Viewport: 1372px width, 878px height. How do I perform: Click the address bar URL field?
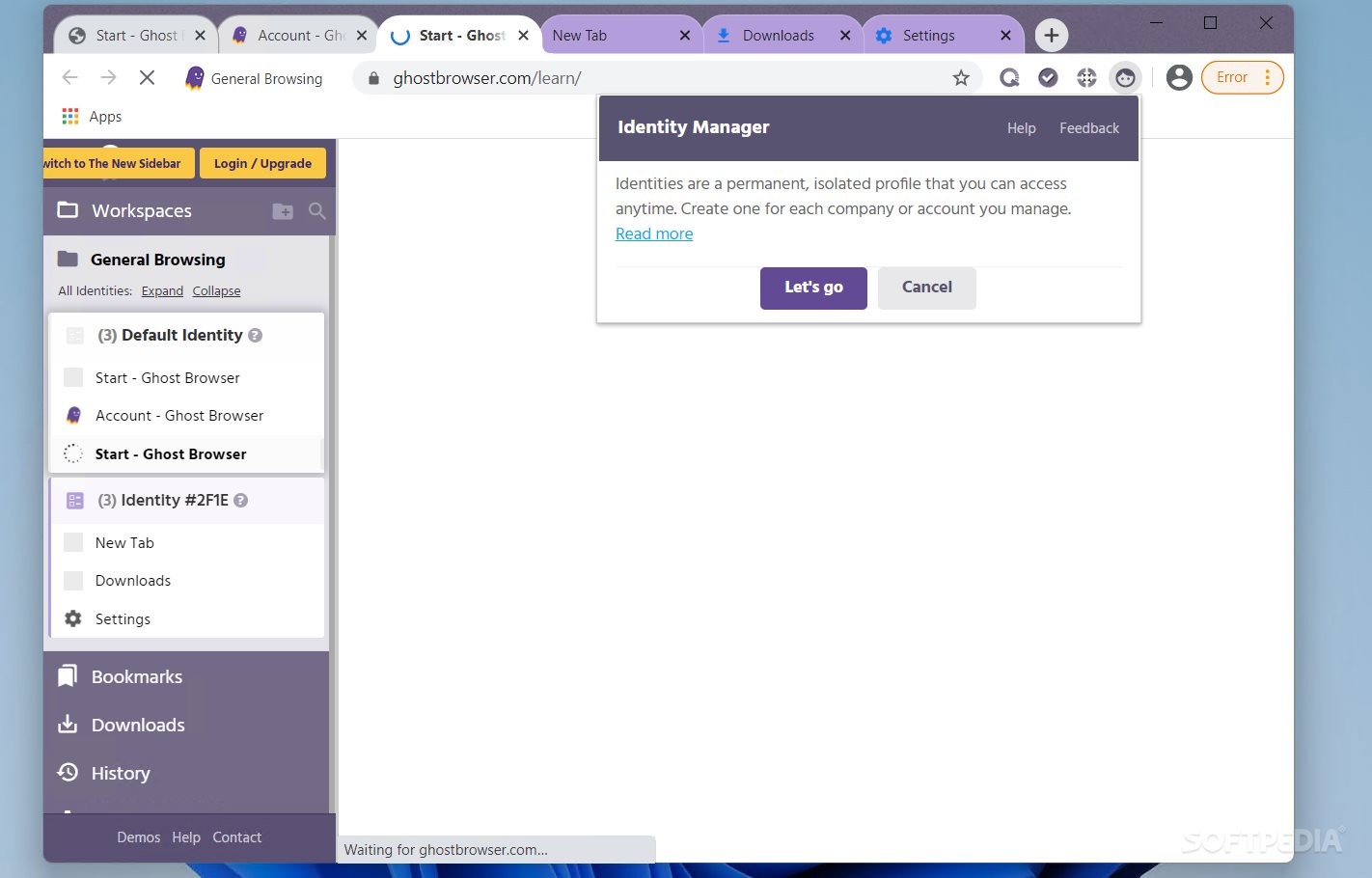[666, 78]
